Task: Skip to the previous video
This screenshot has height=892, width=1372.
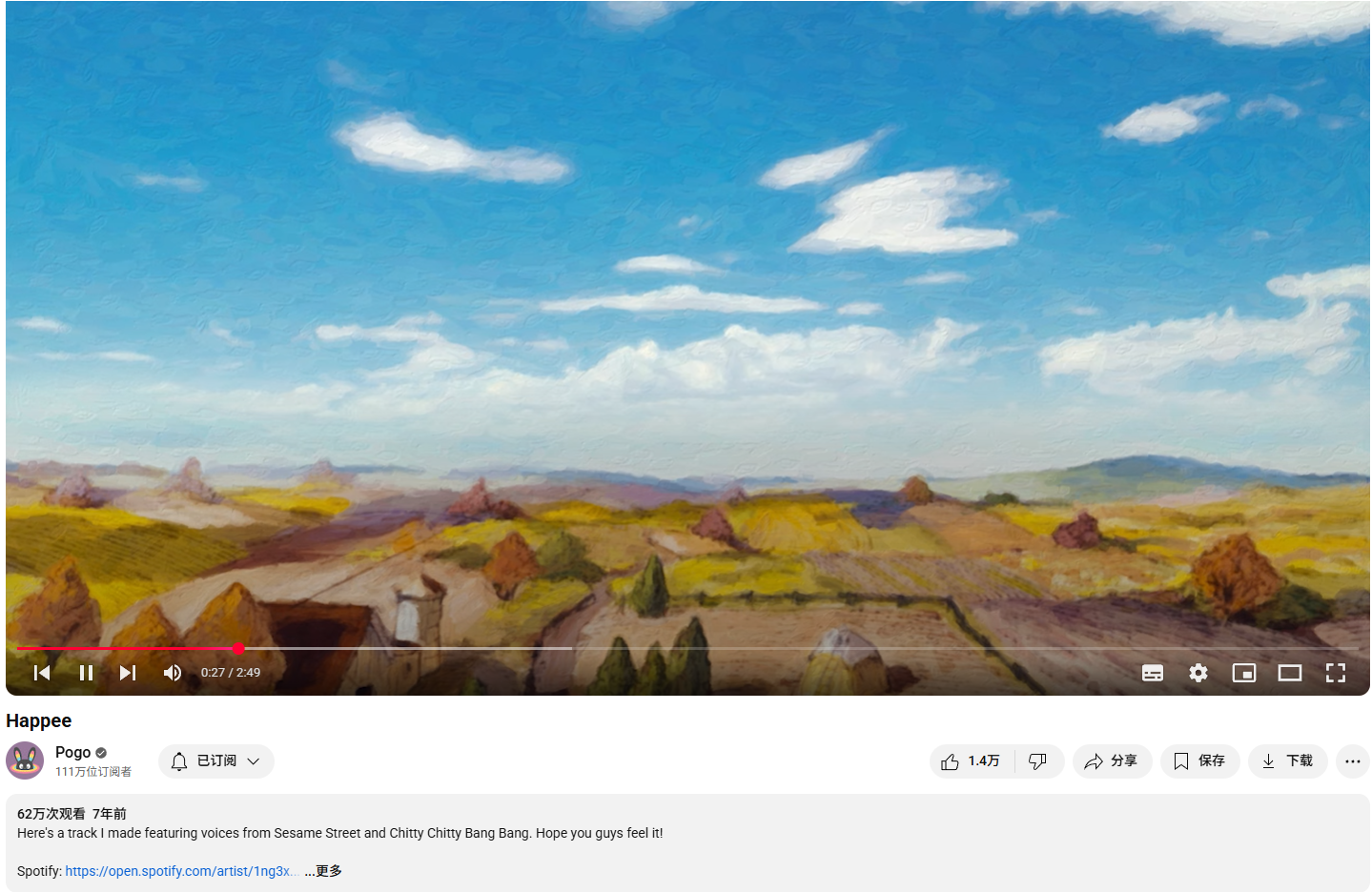Action: point(42,673)
